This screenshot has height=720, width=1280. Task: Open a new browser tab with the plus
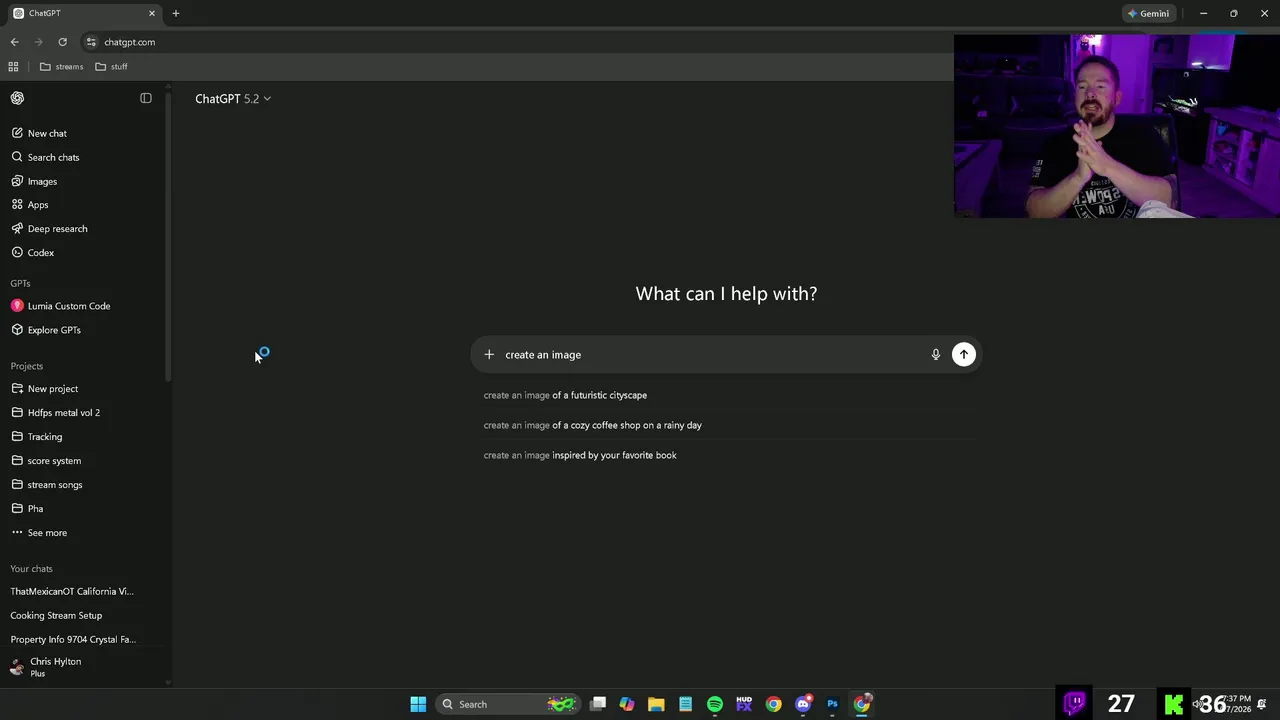176,13
